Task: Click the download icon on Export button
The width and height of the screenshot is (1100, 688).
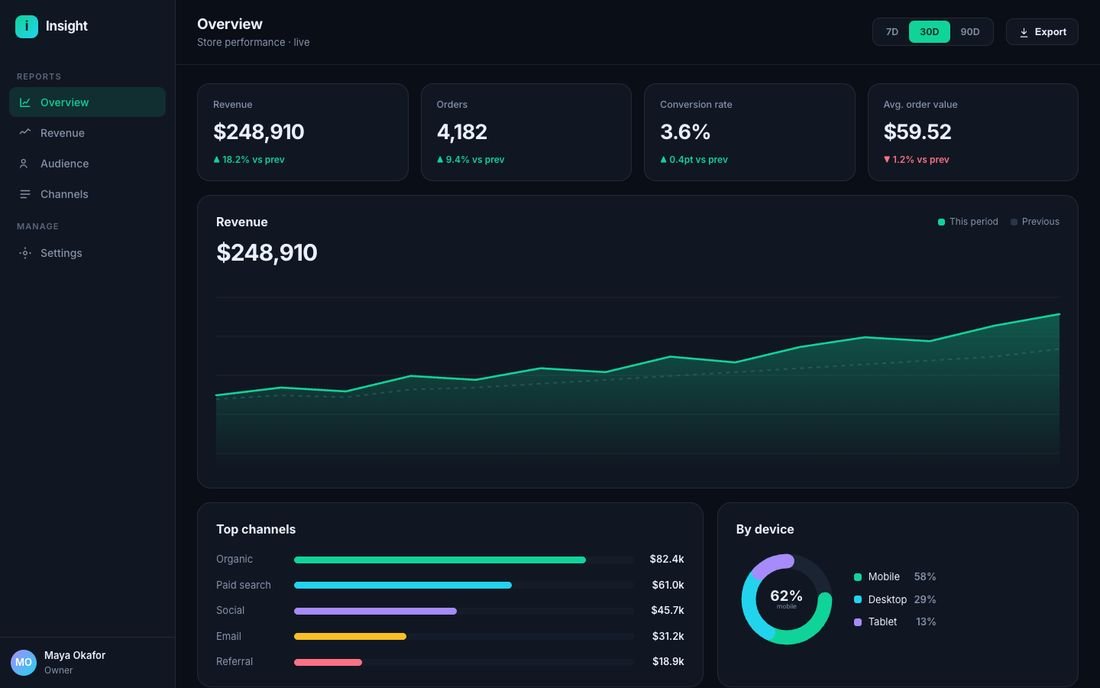Action: click(x=1024, y=32)
